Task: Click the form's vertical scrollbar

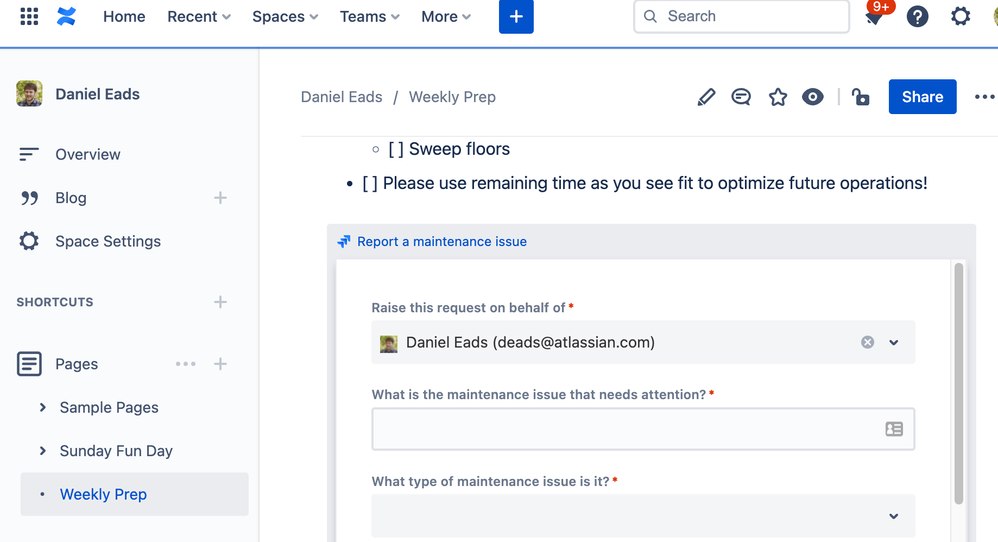Action: pos(959,384)
